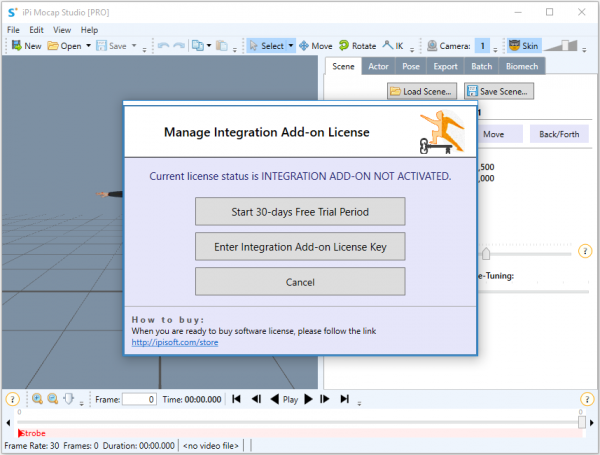600x455 pixels.
Task: Click Enter Integration Add-on License Key
Action: pos(300,247)
